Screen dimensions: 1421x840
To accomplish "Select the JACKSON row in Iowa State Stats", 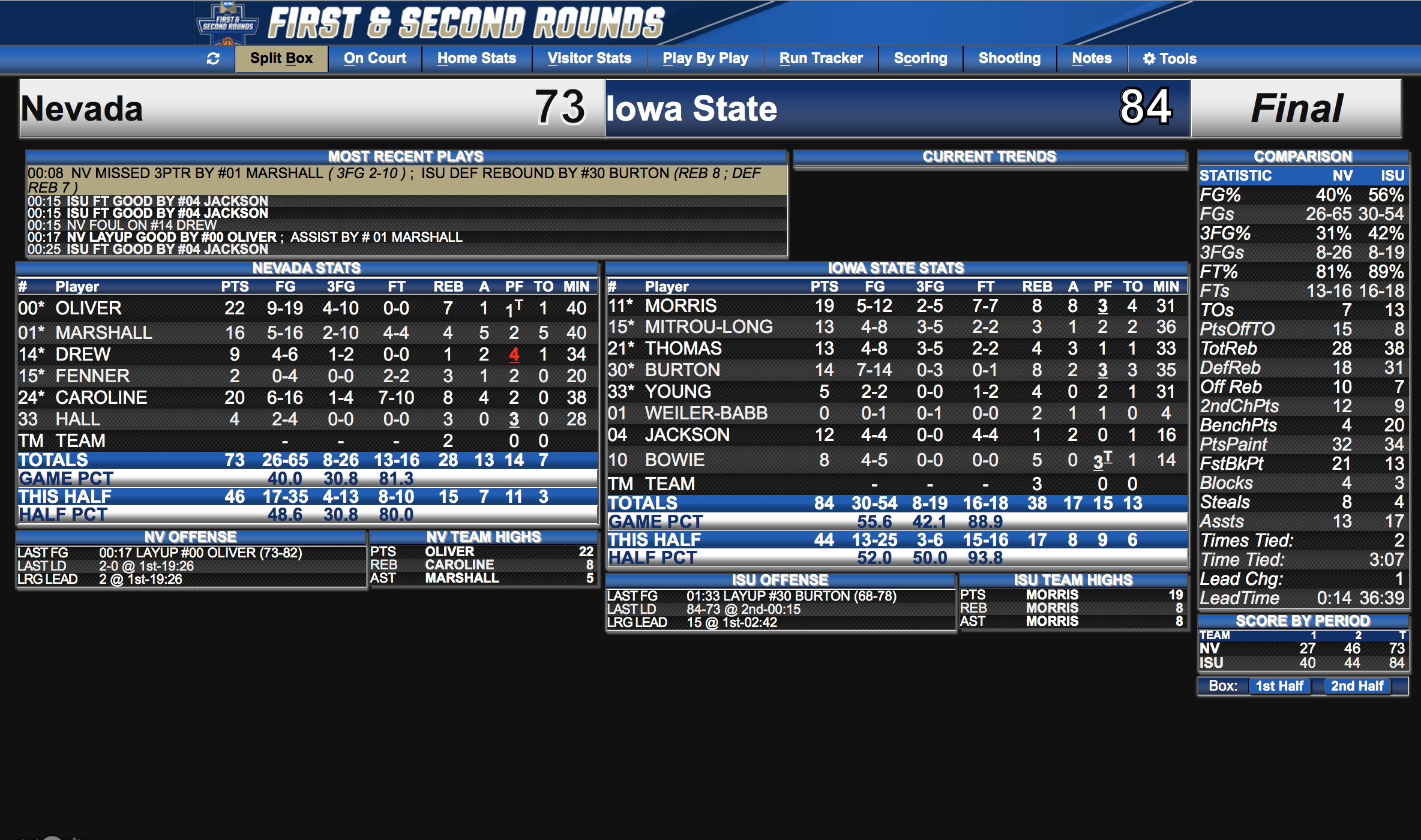I will point(897,435).
